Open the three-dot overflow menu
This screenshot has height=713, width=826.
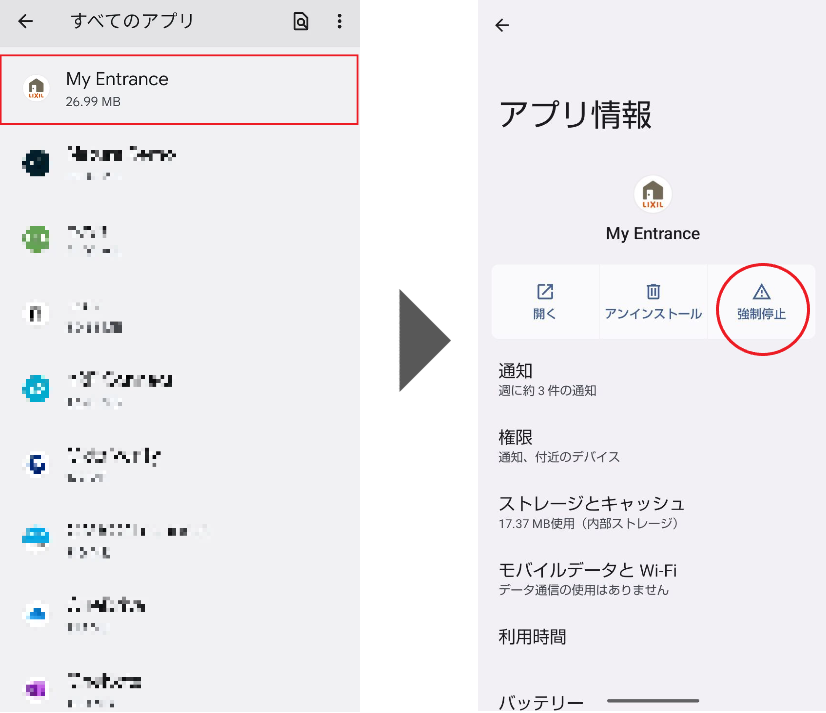point(339,22)
